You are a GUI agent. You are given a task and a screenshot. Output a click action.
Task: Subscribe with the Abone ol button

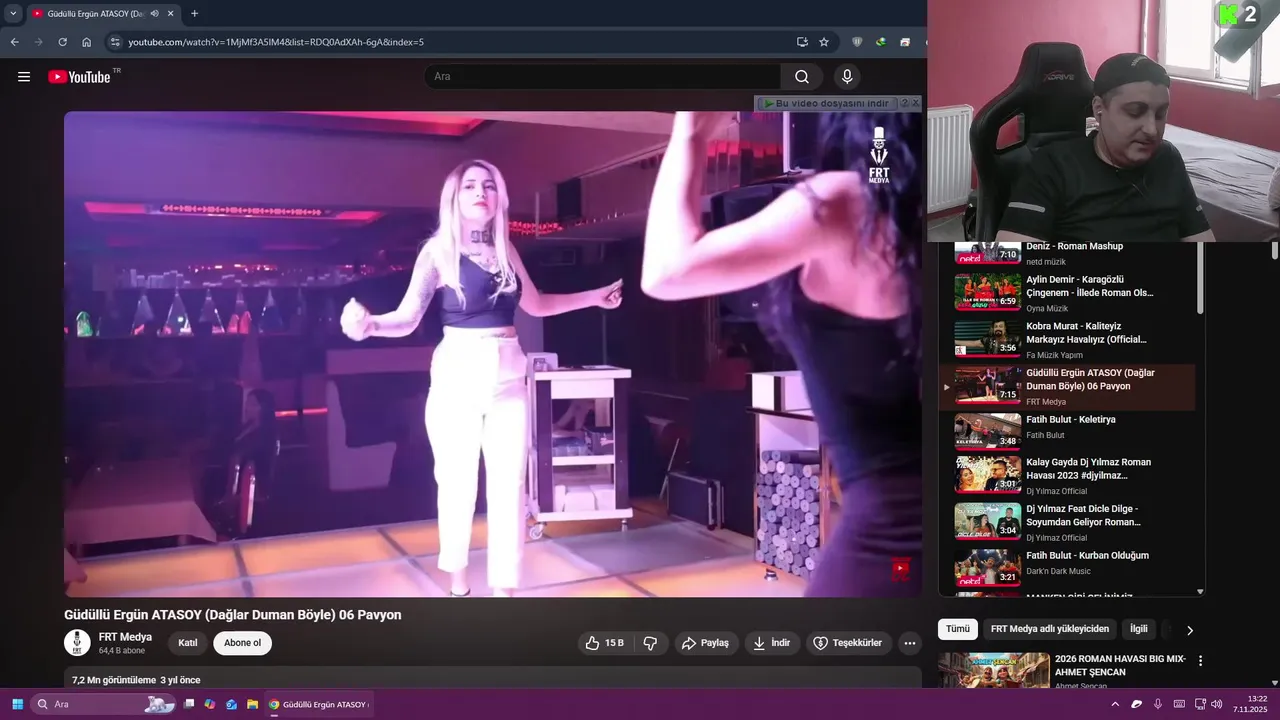(x=242, y=643)
